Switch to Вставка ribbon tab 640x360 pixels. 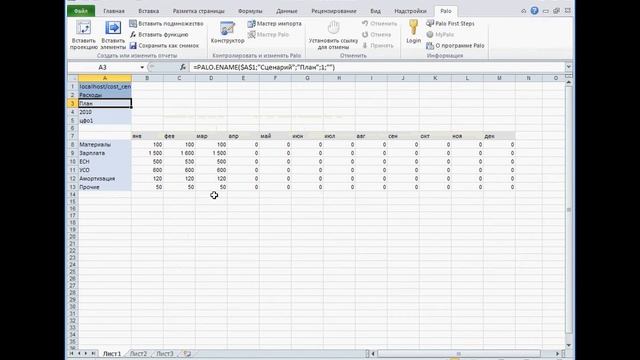[x=149, y=11]
